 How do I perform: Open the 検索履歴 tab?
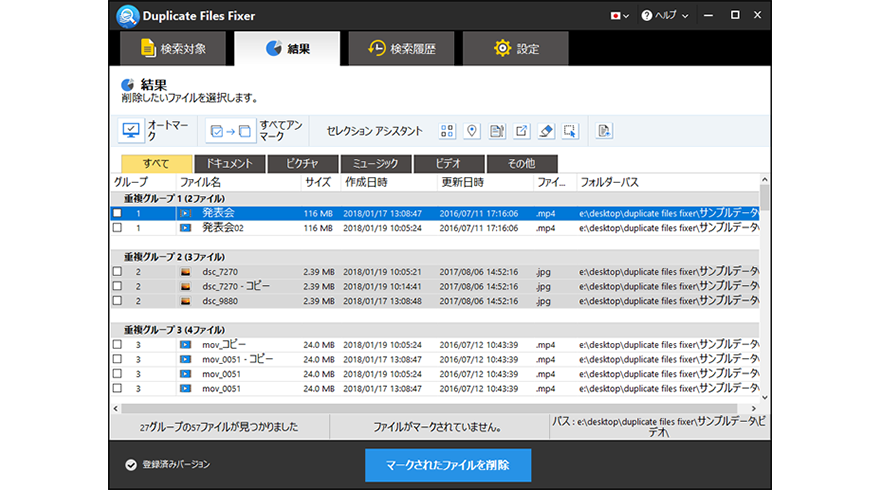[x=401, y=49]
